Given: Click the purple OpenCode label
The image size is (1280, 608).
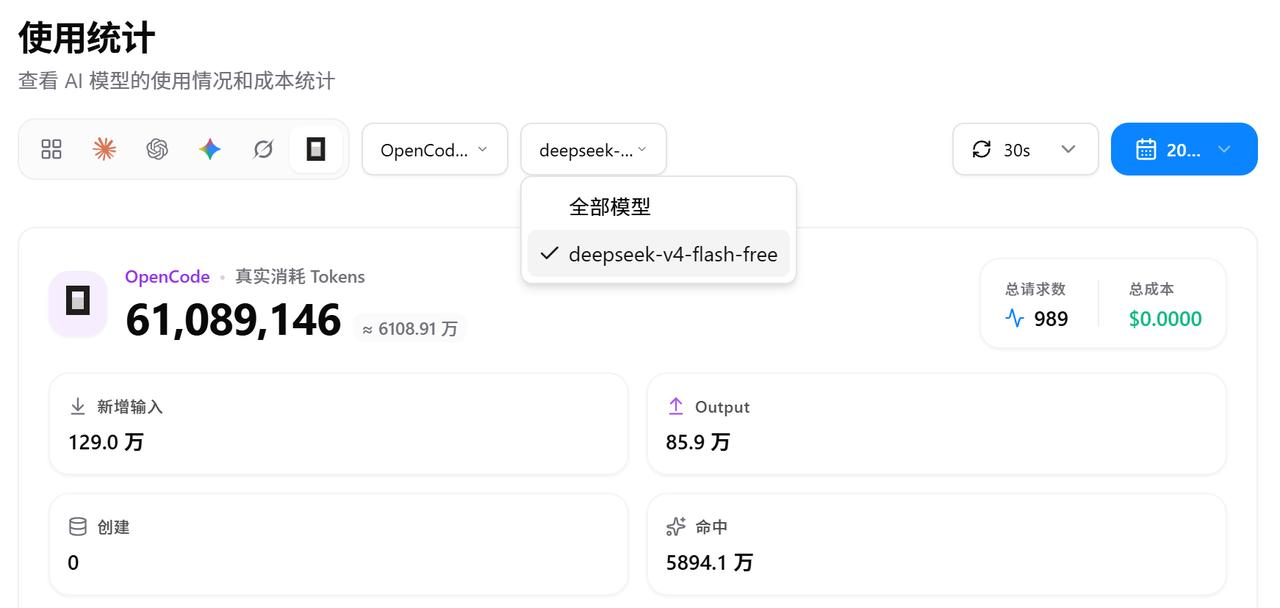Looking at the screenshot, I should click(167, 277).
